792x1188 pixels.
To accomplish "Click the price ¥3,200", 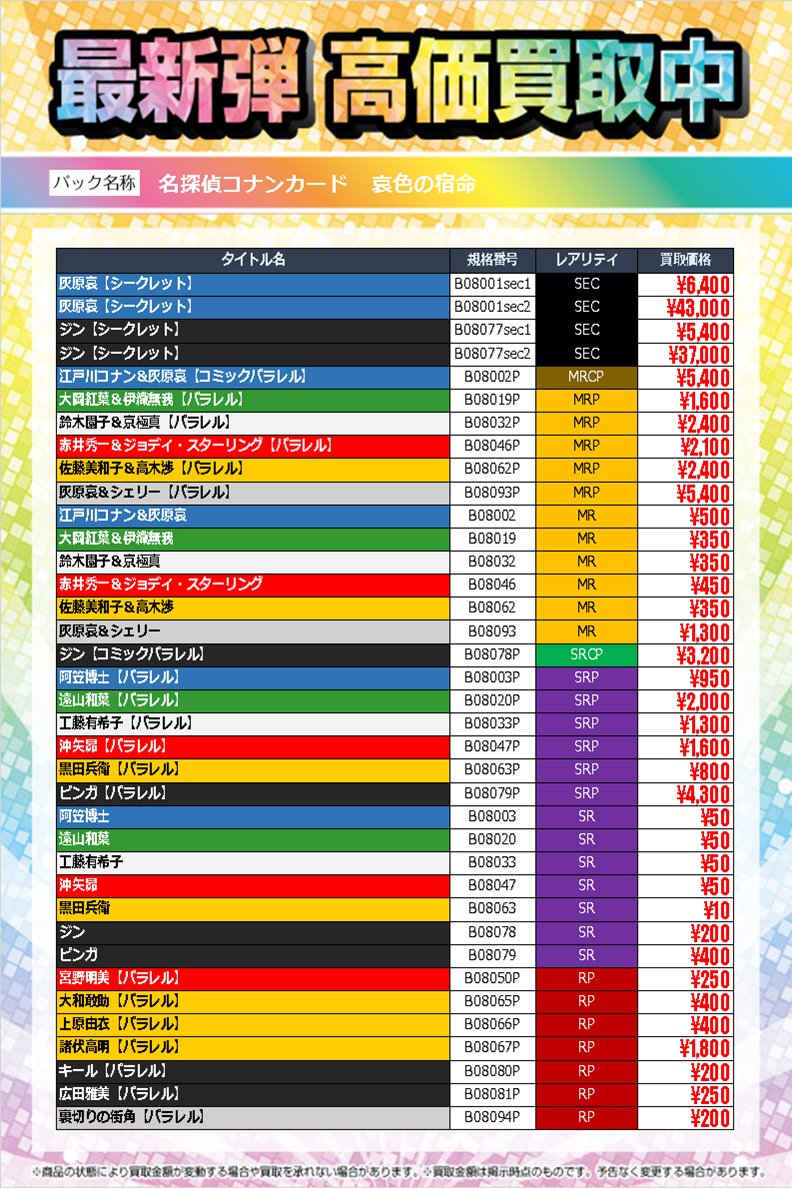I will (703, 655).
